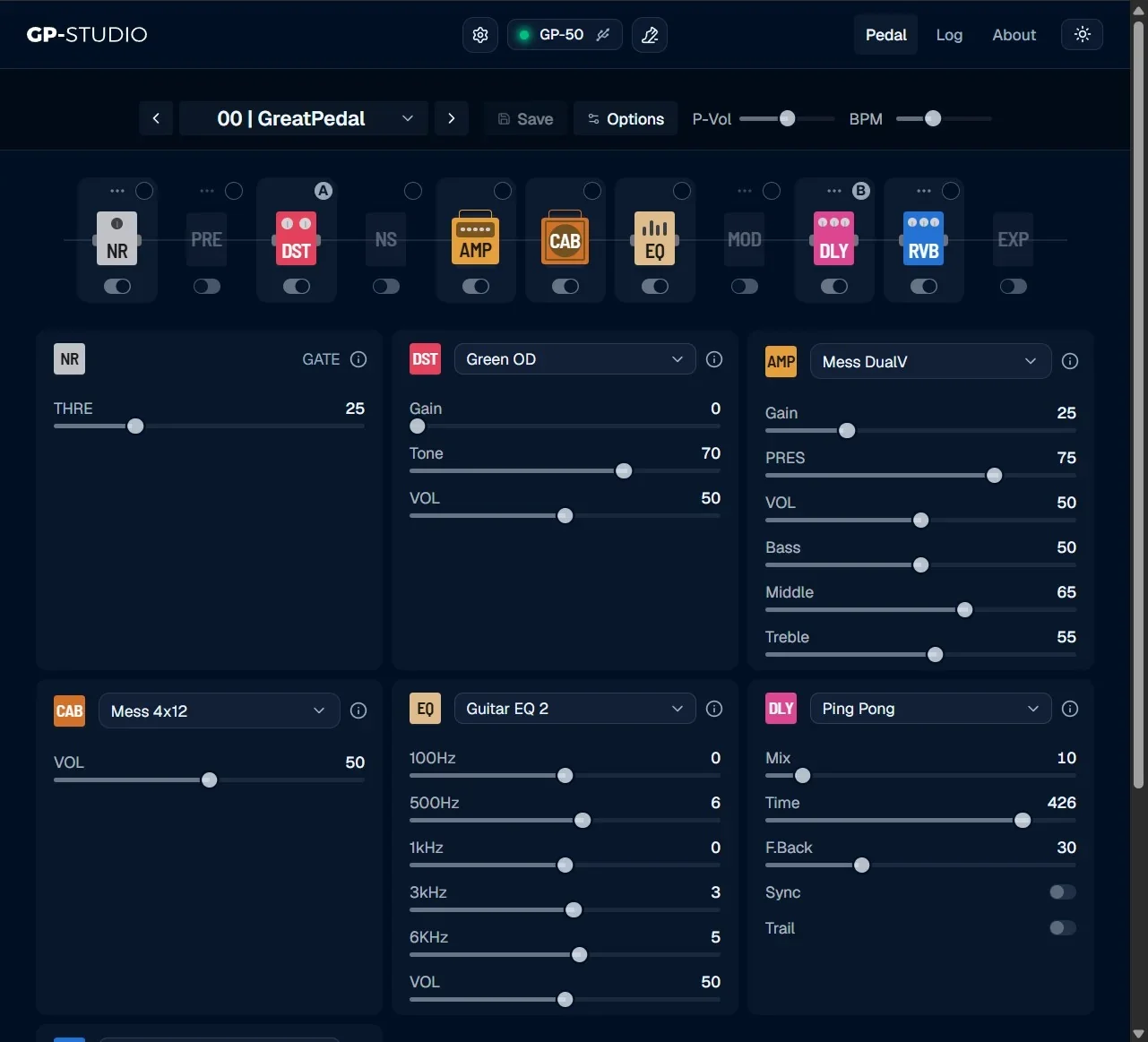Viewport: 1148px width, 1042px height.
Task: Open the About tab
Action: [1014, 35]
